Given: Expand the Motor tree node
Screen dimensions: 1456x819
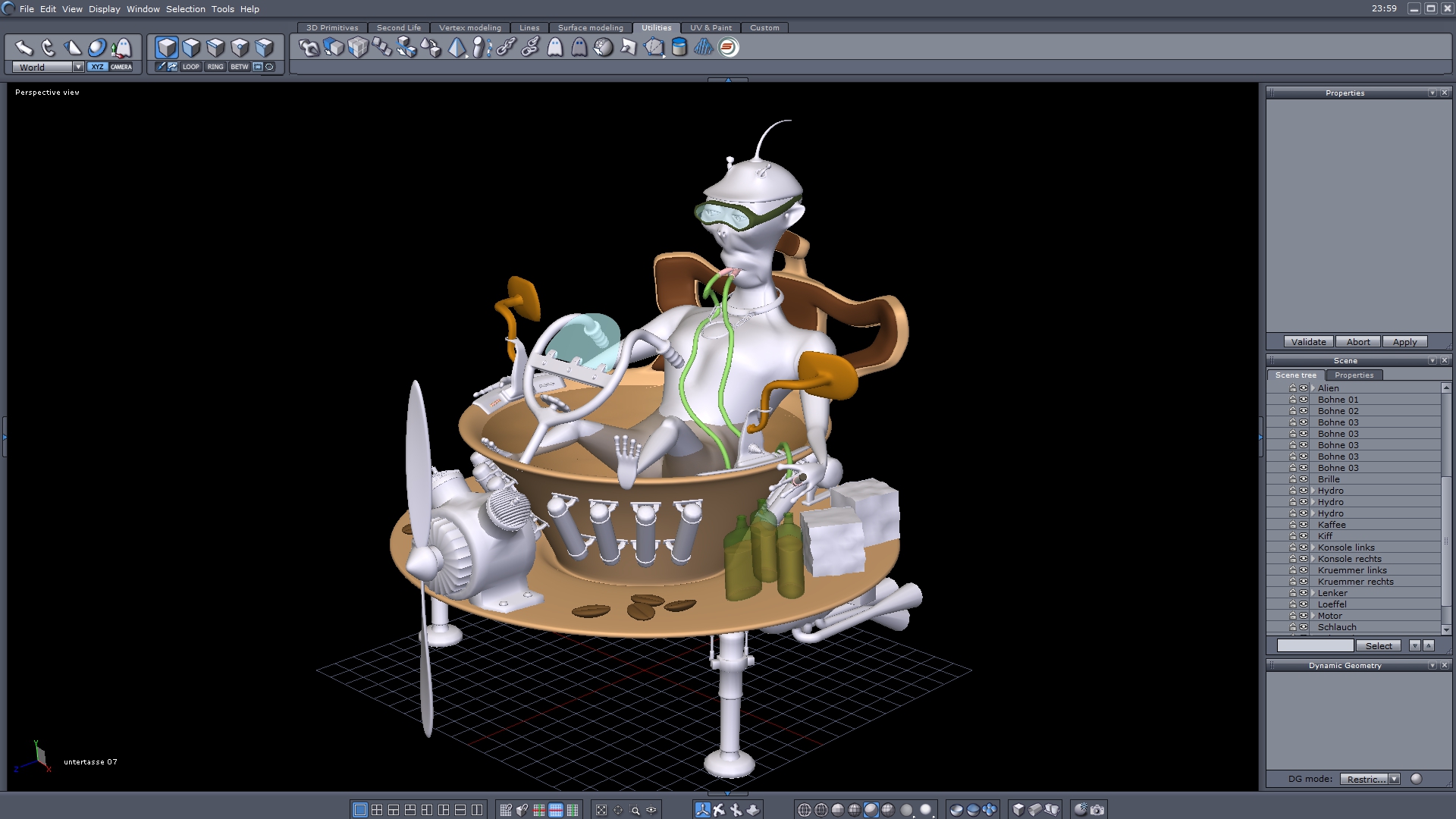Looking at the screenshot, I should pos(1313,616).
